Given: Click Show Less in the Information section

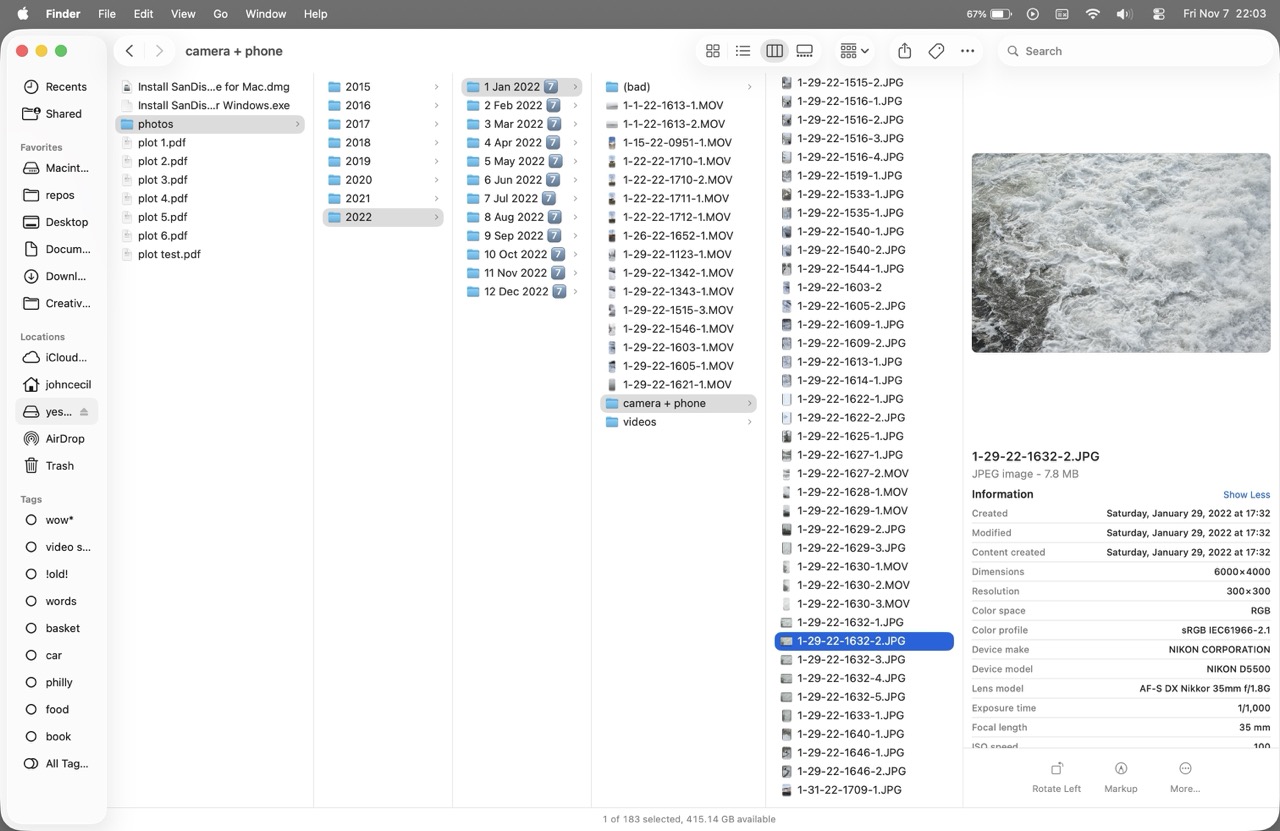Looking at the screenshot, I should click(x=1246, y=495).
